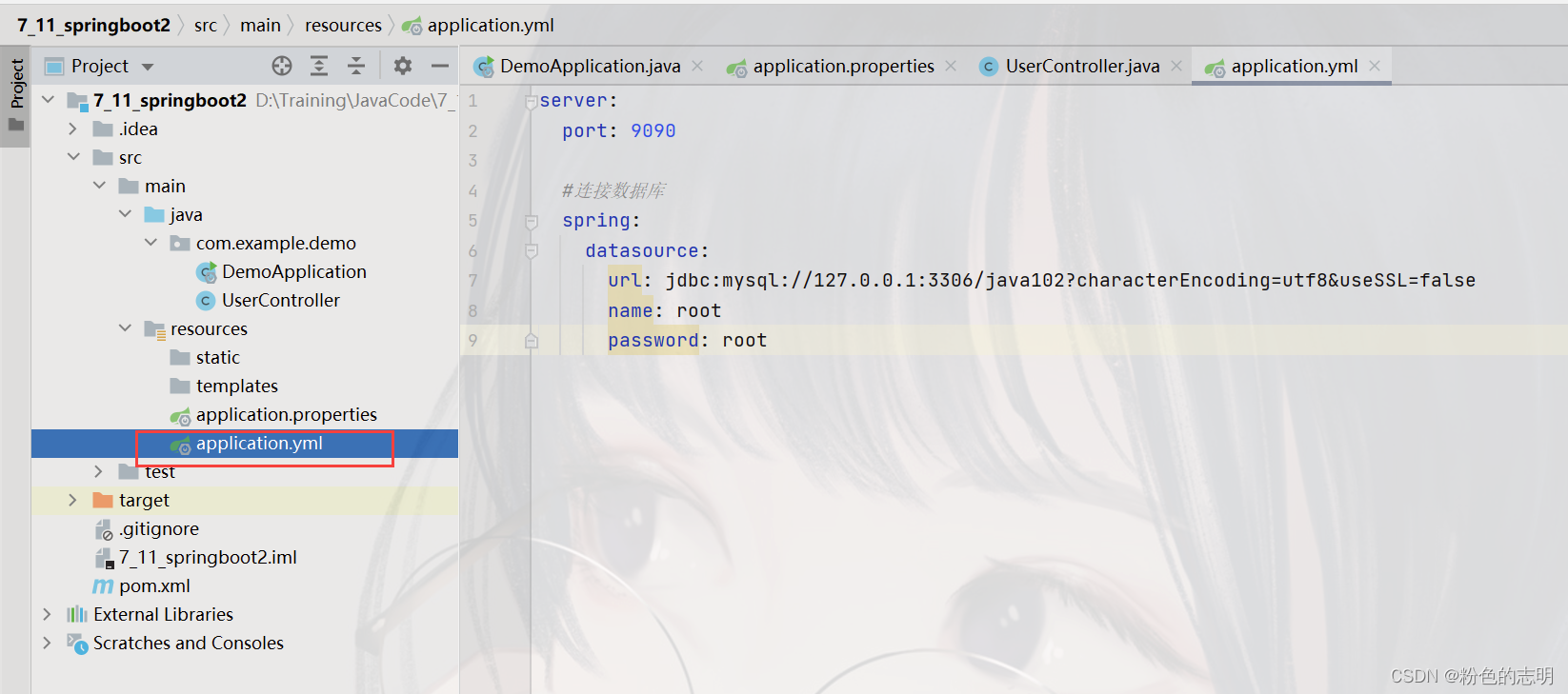Click the Expand All icon in Project toolbar
Viewport: 1568px width, 694px height.
[319, 66]
